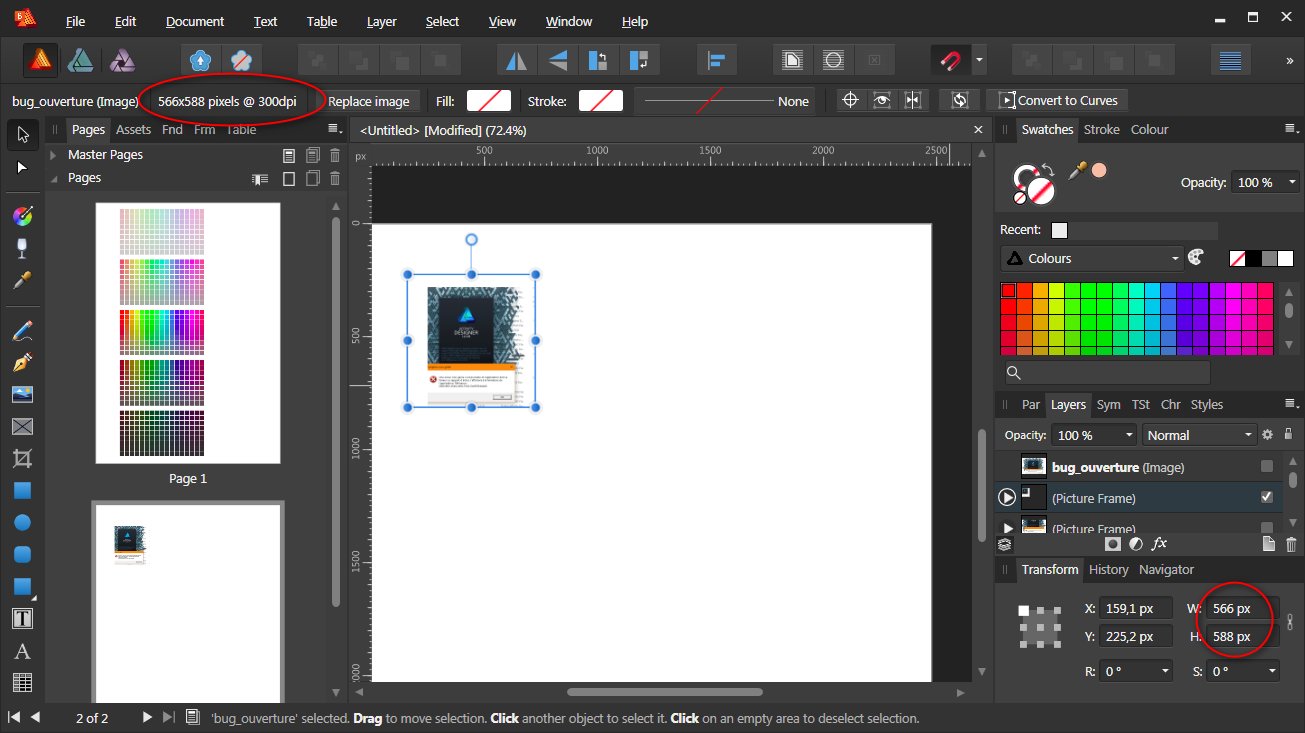
Task: Toggle text wrap square icon in toolbar
Action: (793, 60)
